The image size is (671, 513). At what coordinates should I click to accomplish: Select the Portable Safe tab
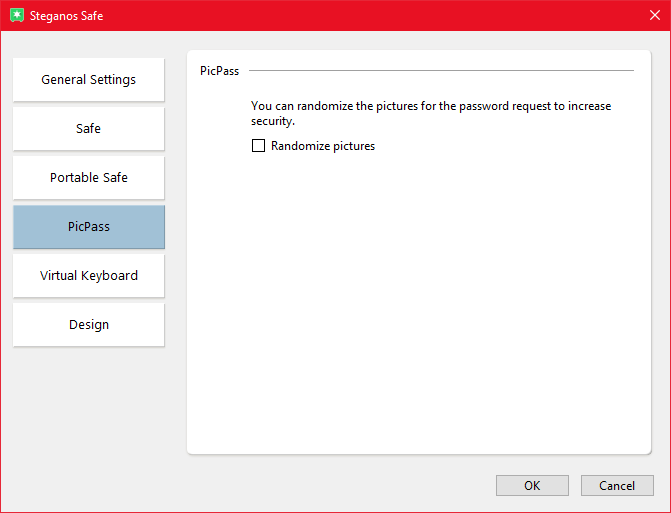pos(89,178)
